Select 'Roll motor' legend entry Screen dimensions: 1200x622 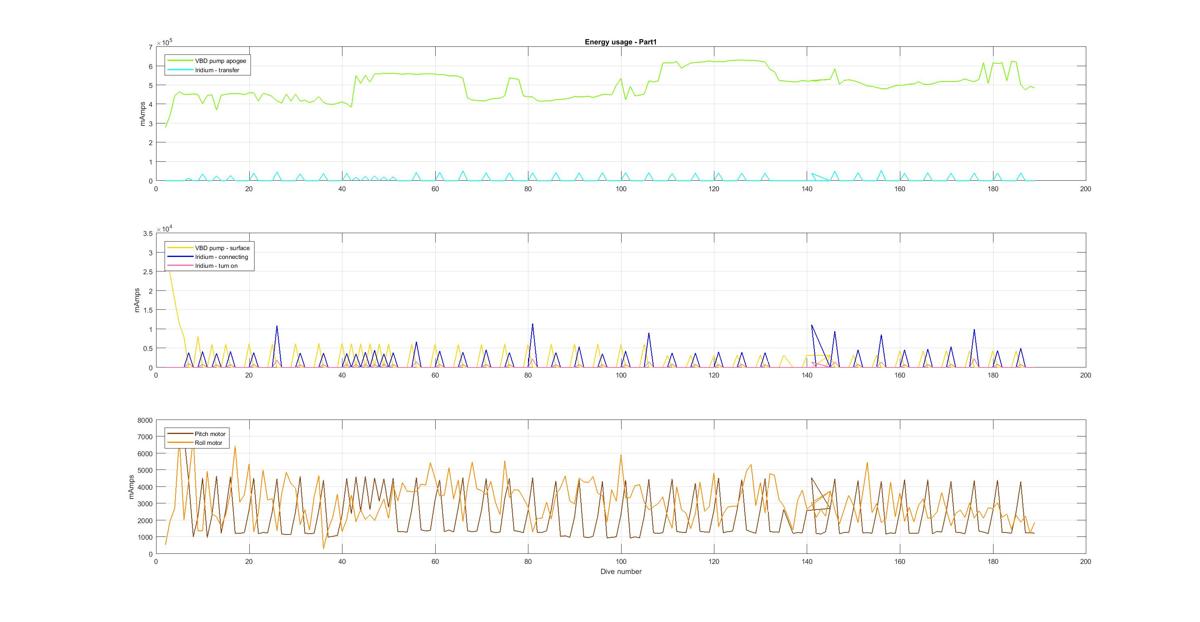(x=210, y=441)
